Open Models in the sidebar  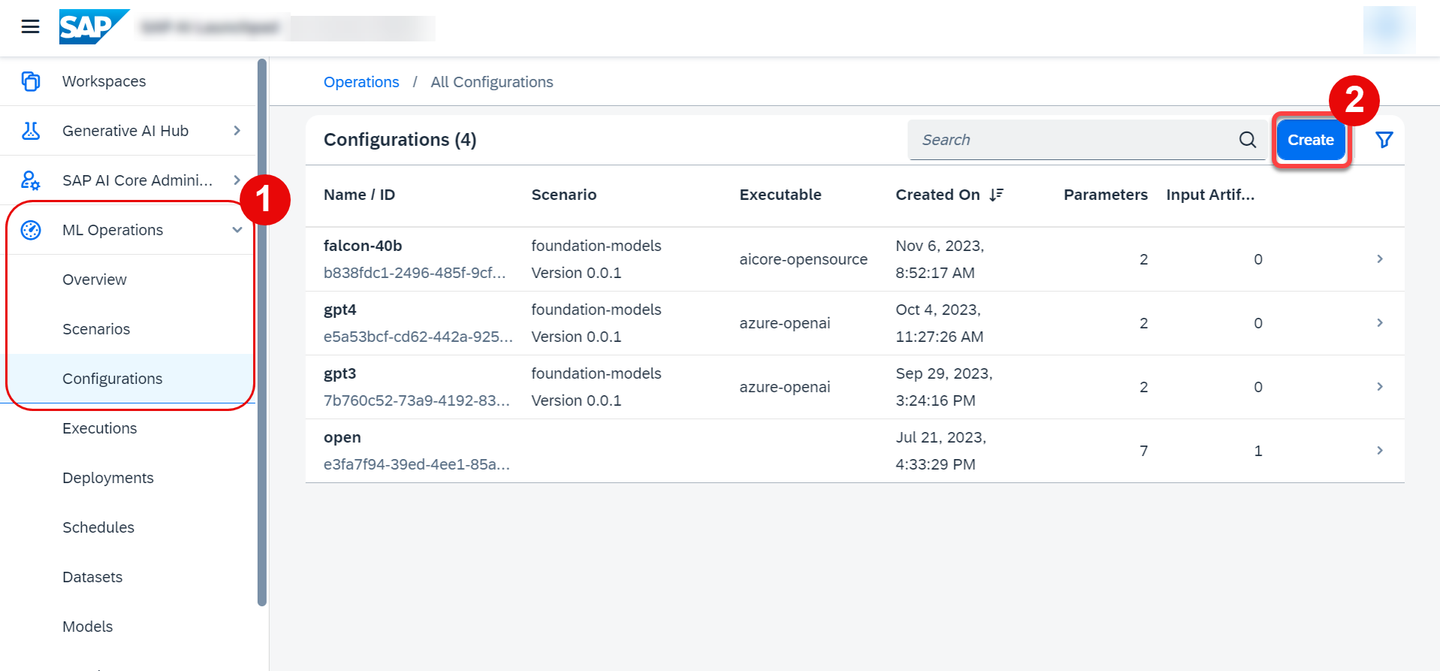pos(87,627)
